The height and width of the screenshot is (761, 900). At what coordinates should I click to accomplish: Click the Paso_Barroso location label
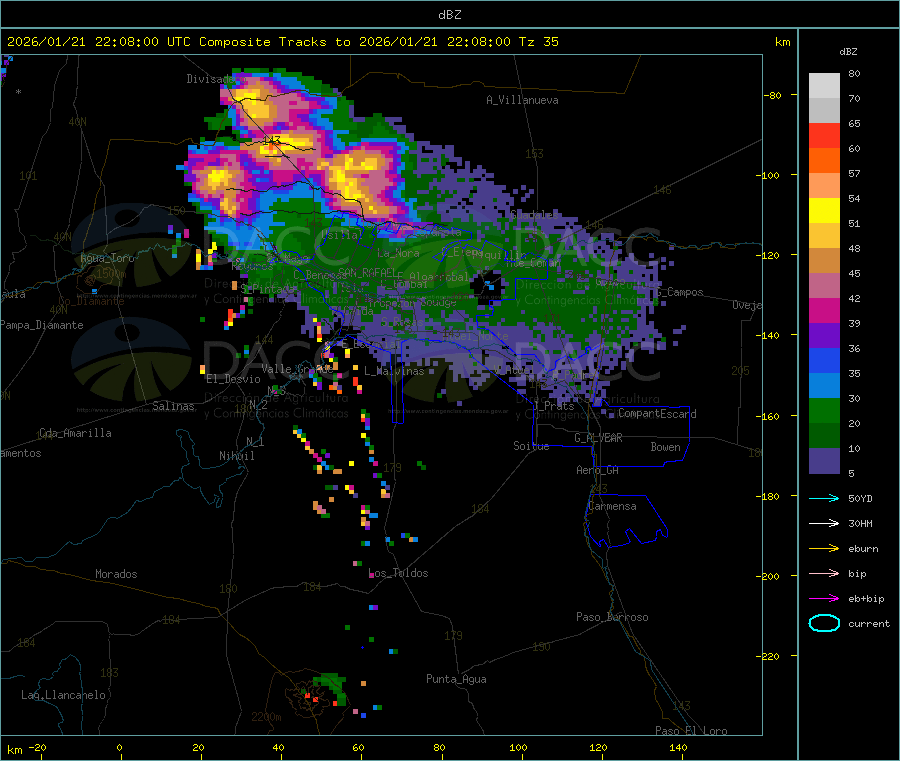tap(612, 617)
